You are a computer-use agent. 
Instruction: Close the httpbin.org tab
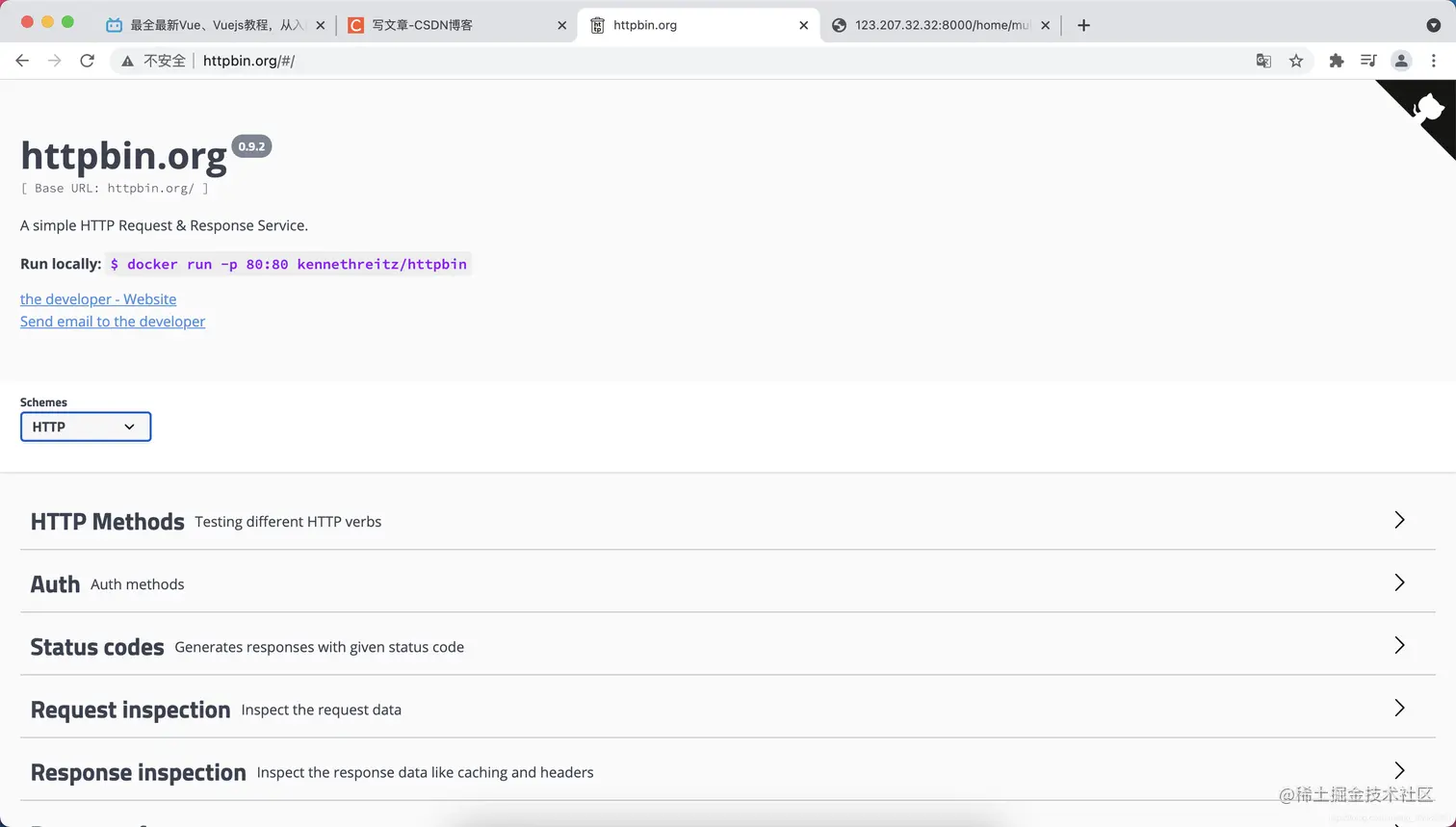[x=804, y=26]
